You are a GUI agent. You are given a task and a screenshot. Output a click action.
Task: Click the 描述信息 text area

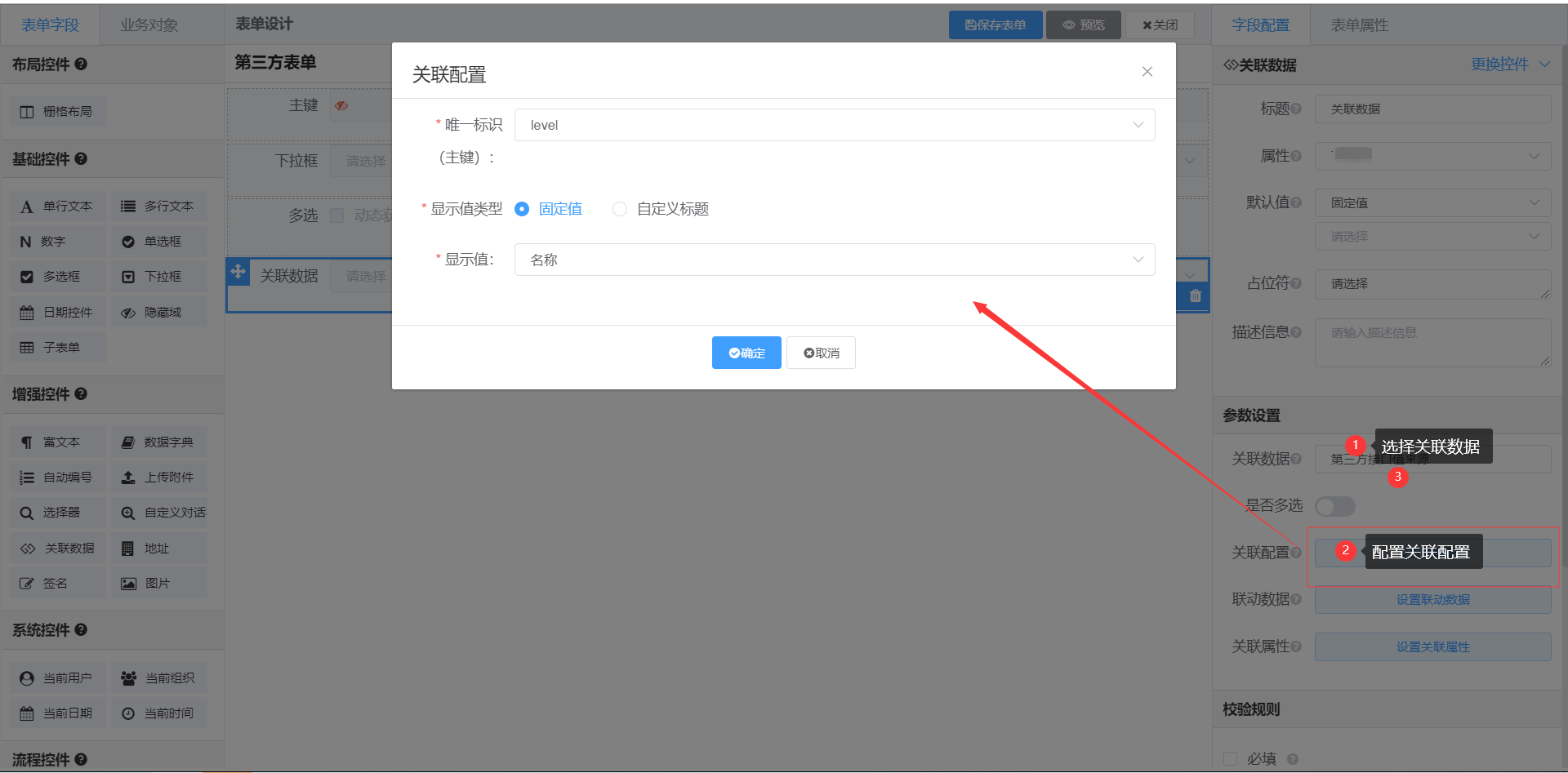1432,343
